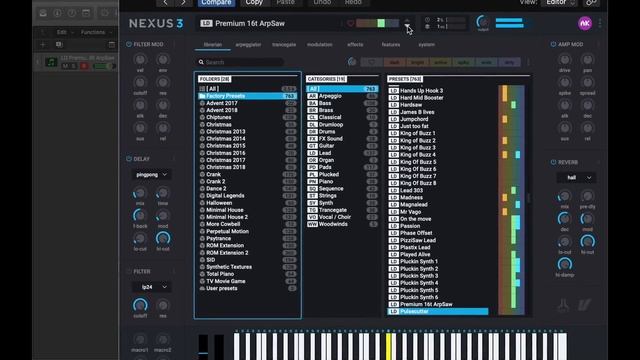This screenshot has height=360, width=640.
Task: Toggle the red record enable button on track
Action: tap(84, 66)
